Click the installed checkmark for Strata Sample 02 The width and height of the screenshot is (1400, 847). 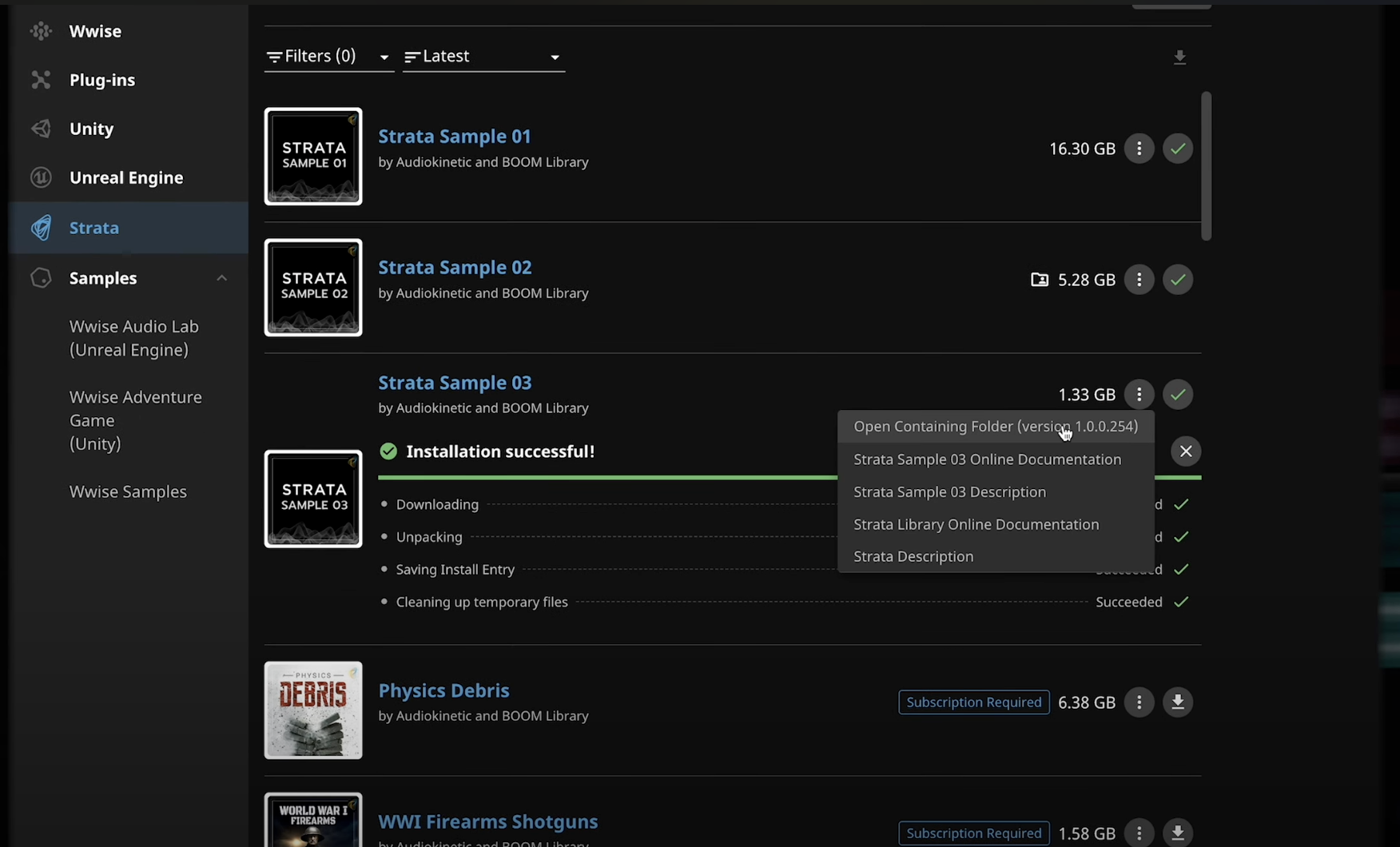click(1178, 280)
